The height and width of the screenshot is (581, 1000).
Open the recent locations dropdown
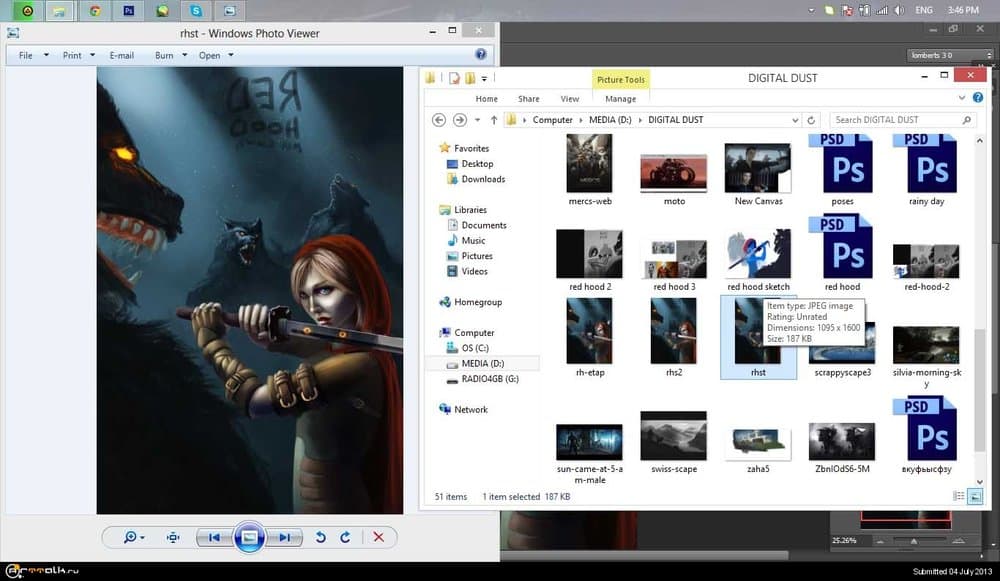pos(477,120)
